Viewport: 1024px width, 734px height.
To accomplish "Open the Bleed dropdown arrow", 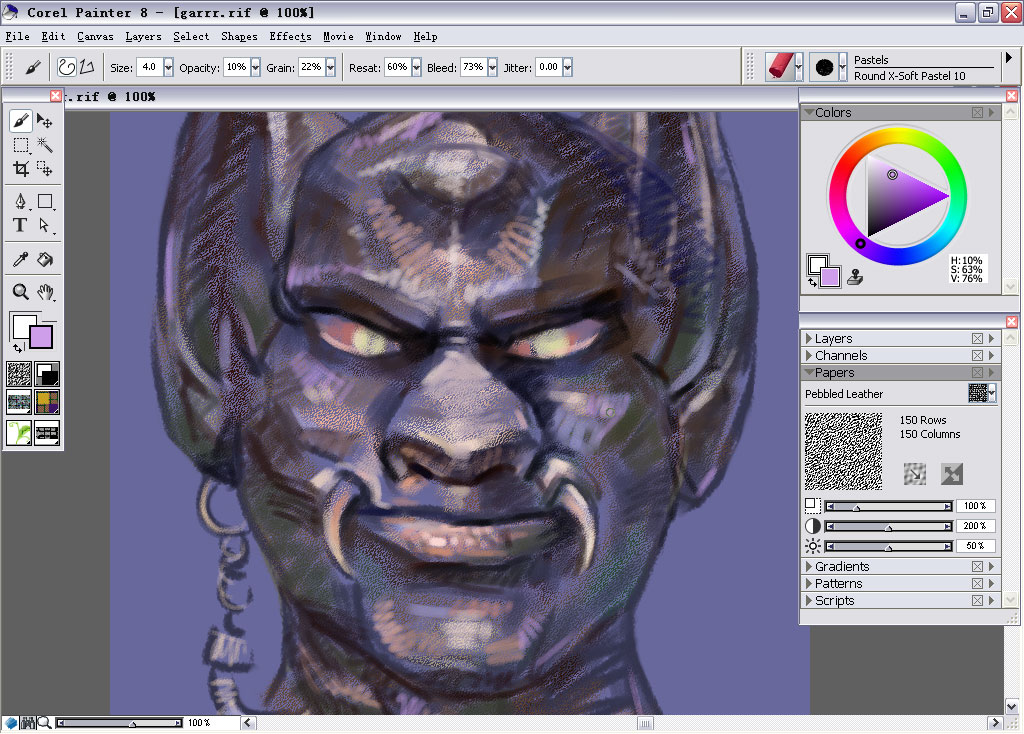I will [x=492, y=67].
